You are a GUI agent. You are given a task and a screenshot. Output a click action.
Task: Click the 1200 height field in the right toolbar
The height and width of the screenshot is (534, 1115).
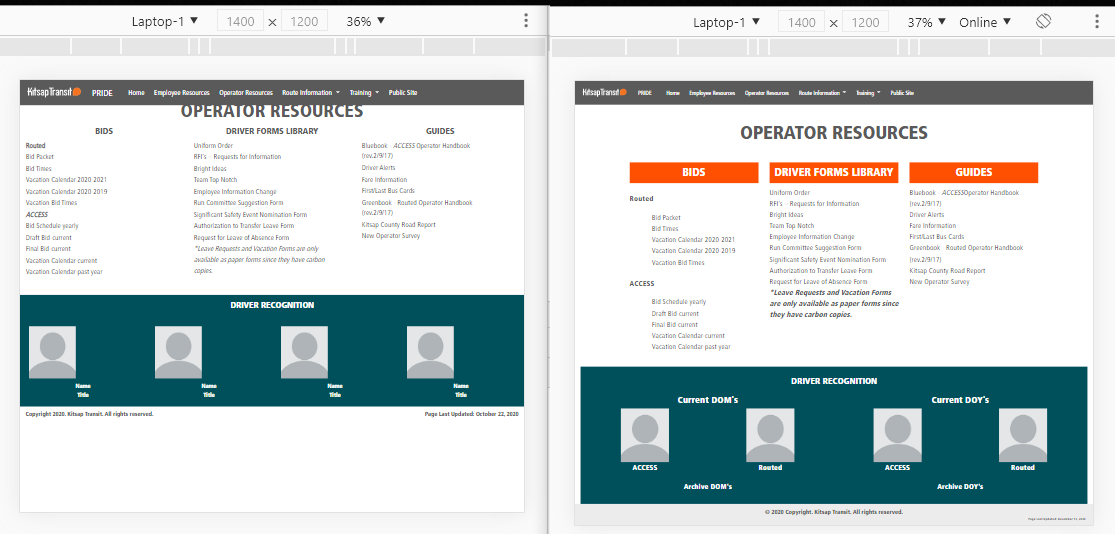[866, 22]
